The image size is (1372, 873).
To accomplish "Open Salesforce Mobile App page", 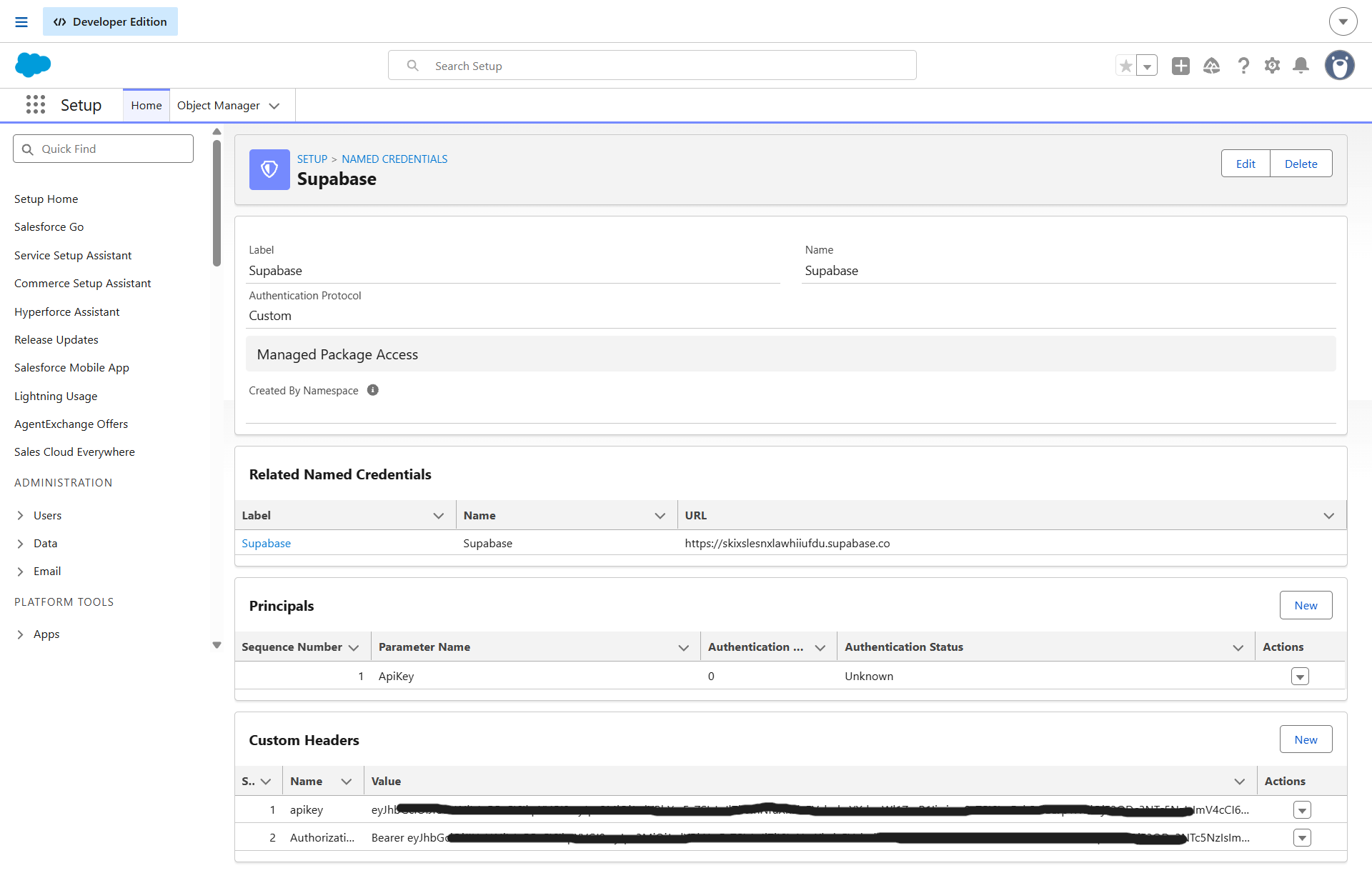I will pos(71,367).
